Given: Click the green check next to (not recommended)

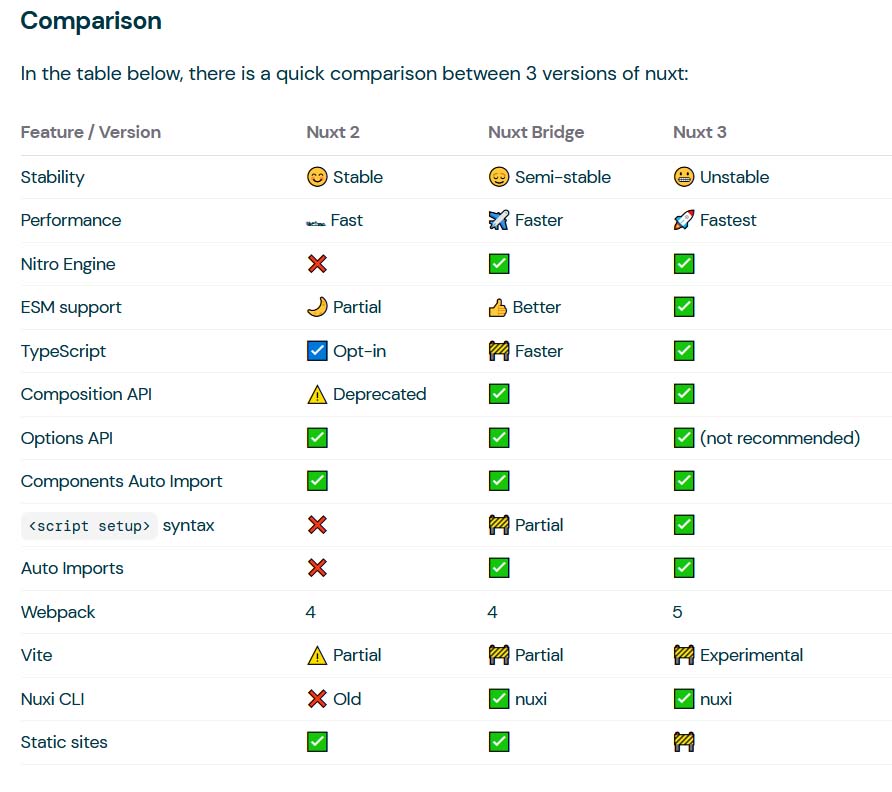Looking at the screenshot, I should pyautogui.click(x=684, y=438).
